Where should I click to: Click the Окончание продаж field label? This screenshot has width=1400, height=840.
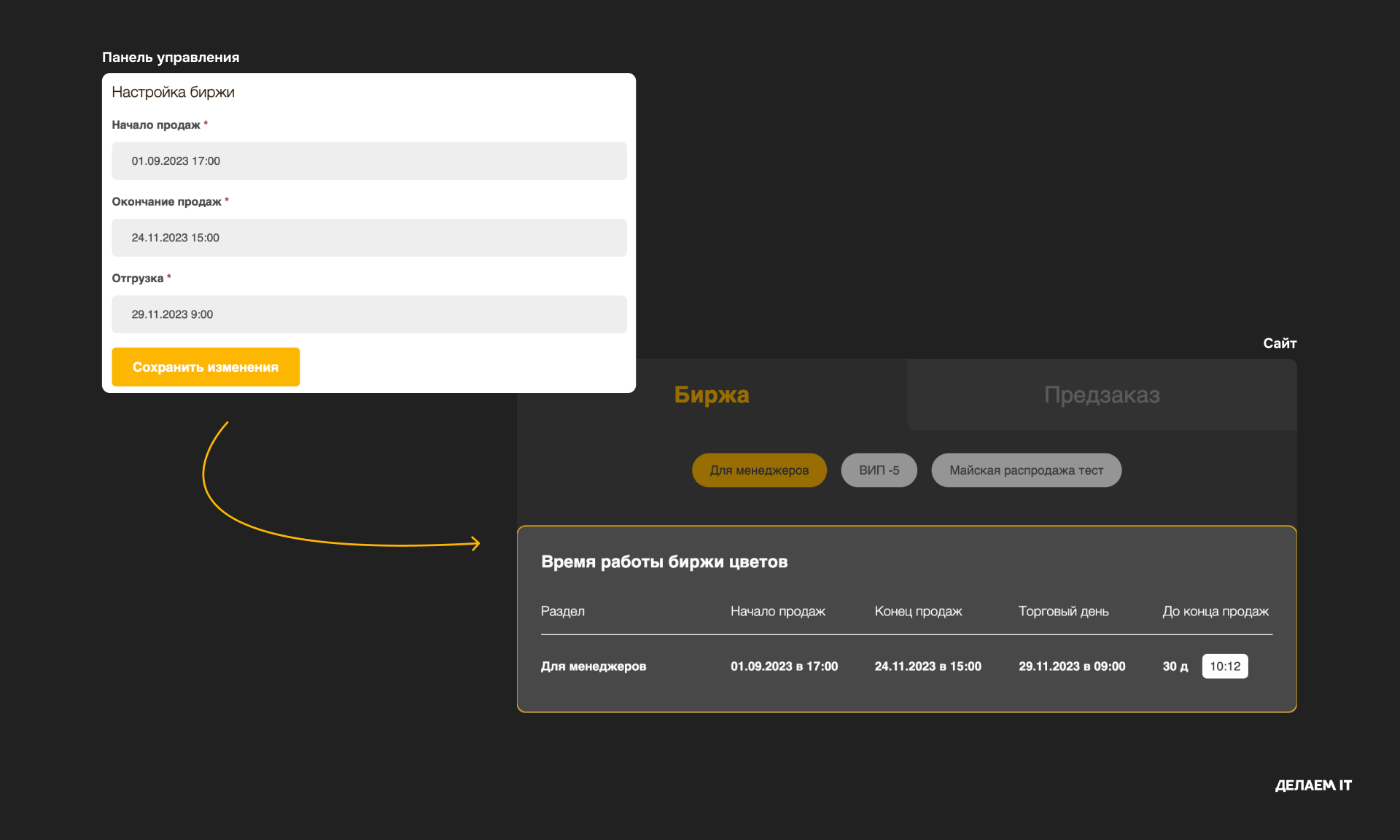coord(166,202)
